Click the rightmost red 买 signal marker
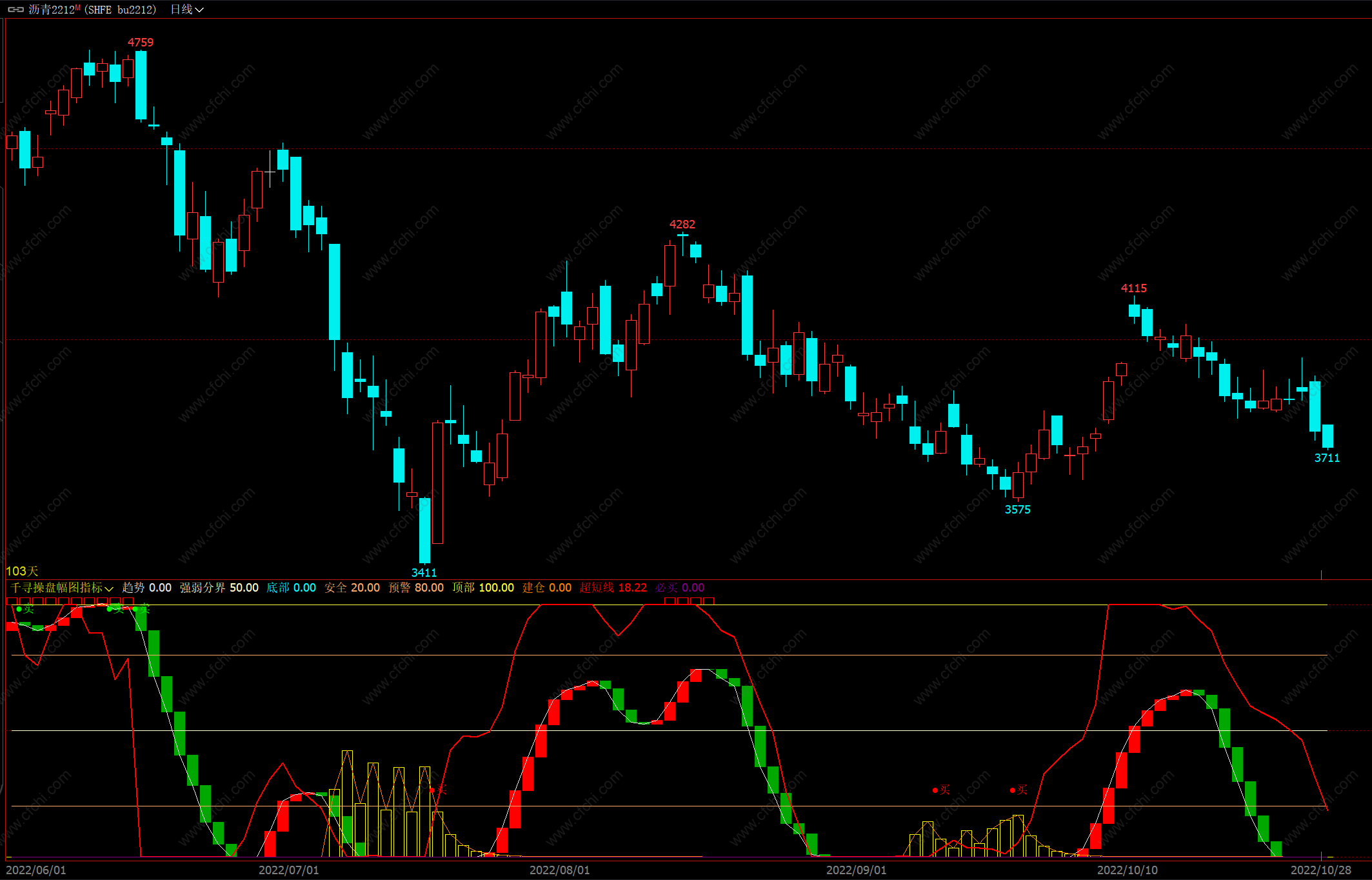Viewport: 1372px width, 880px height. coord(1019,790)
